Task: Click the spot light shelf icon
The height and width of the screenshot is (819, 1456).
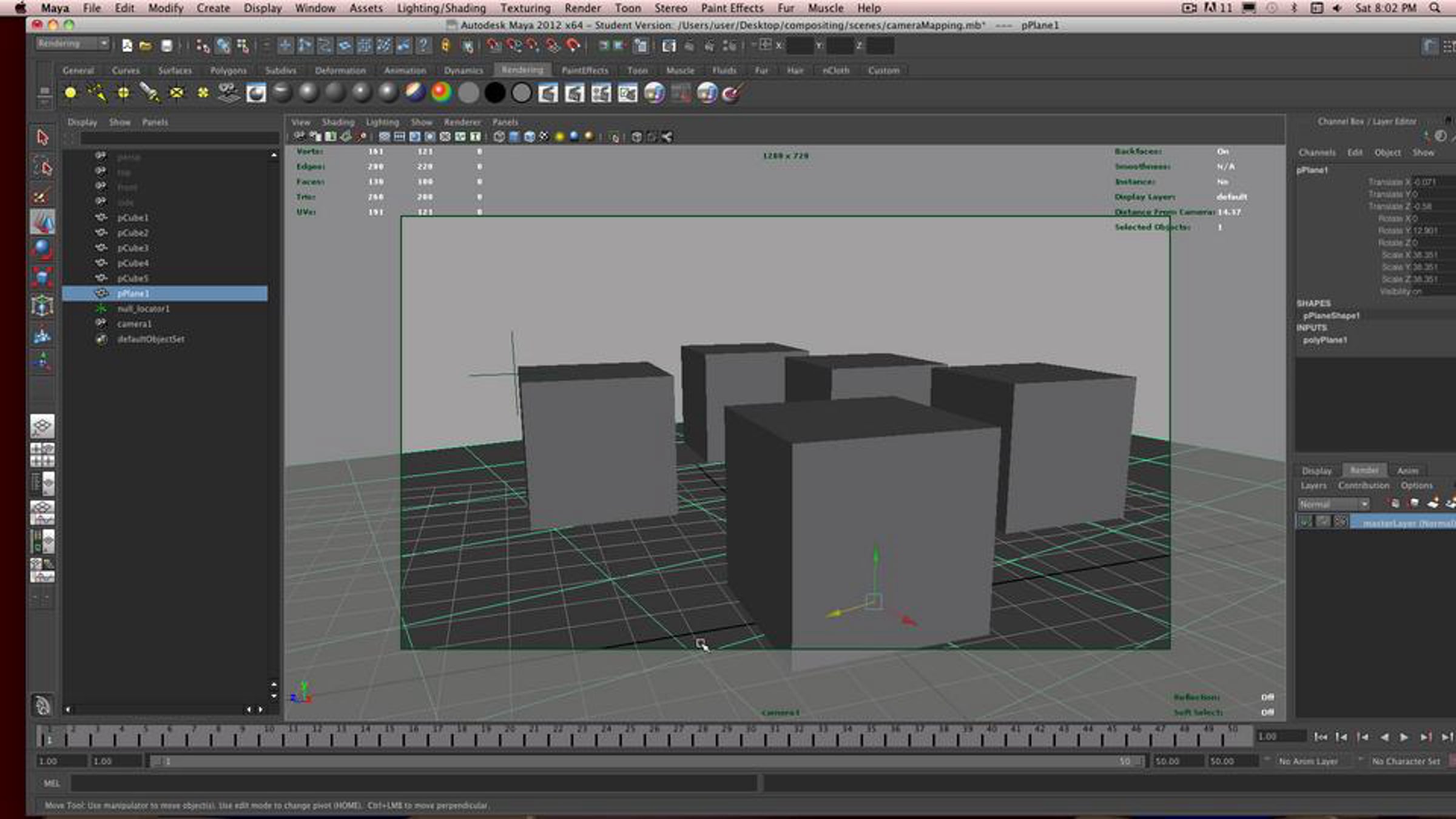Action: (x=149, y=93)
